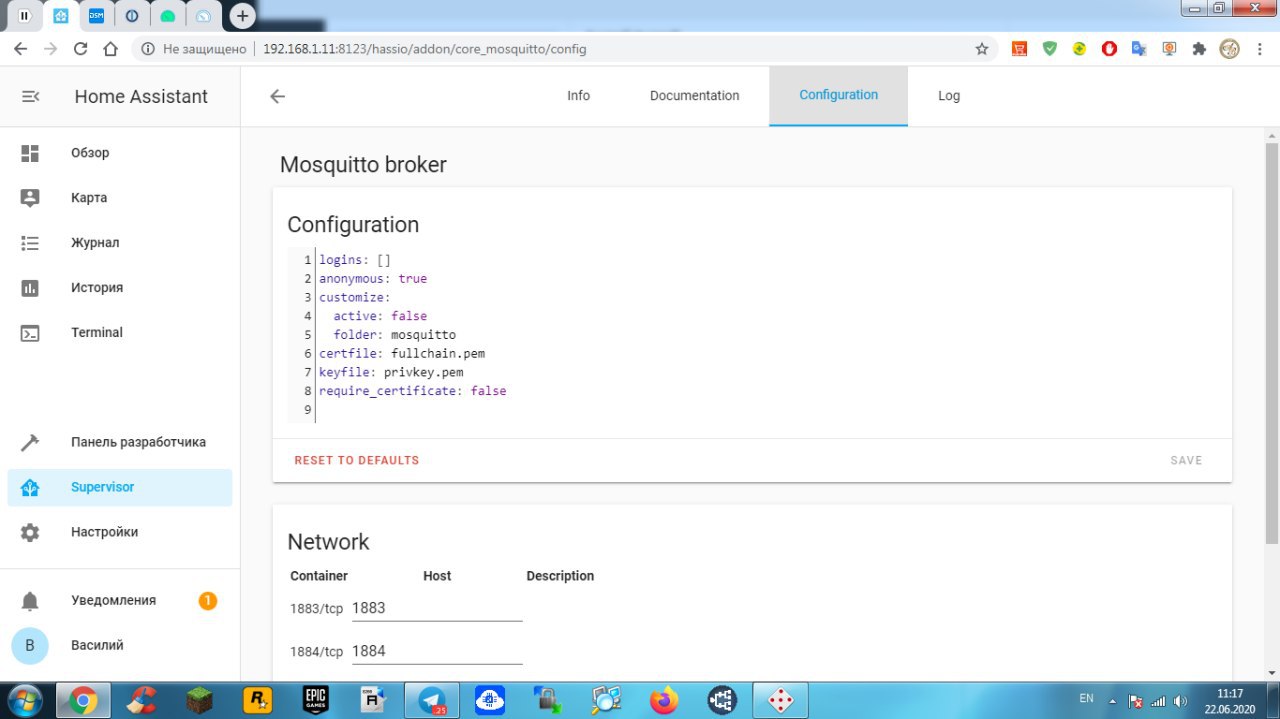Open Telegram from the taskbar
This screenshot has width=1280, height=719.
click(x=432, y=701)
